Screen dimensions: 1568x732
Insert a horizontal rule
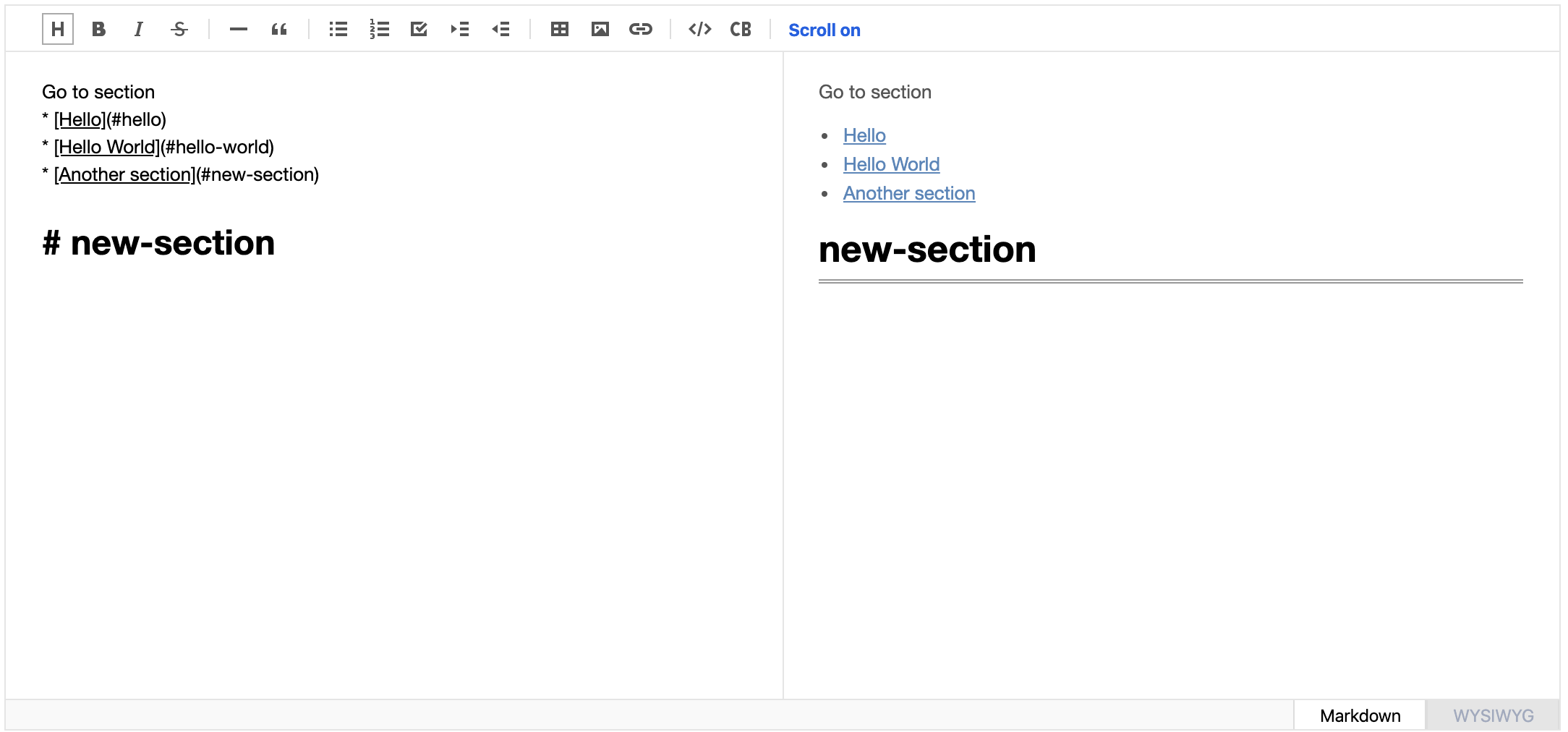[x=239, y=30]
